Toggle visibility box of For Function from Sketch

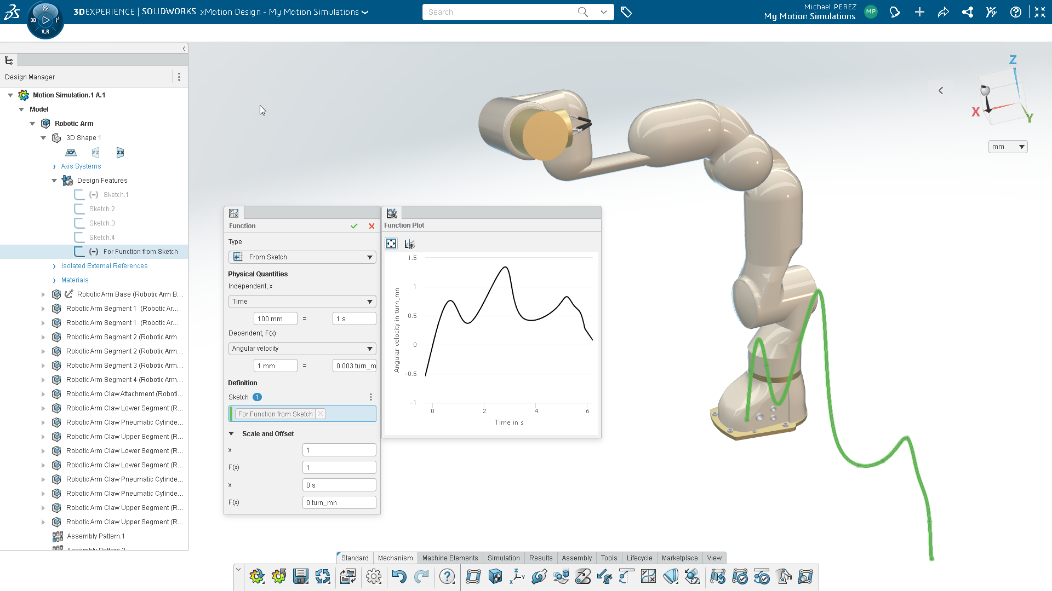79,252
